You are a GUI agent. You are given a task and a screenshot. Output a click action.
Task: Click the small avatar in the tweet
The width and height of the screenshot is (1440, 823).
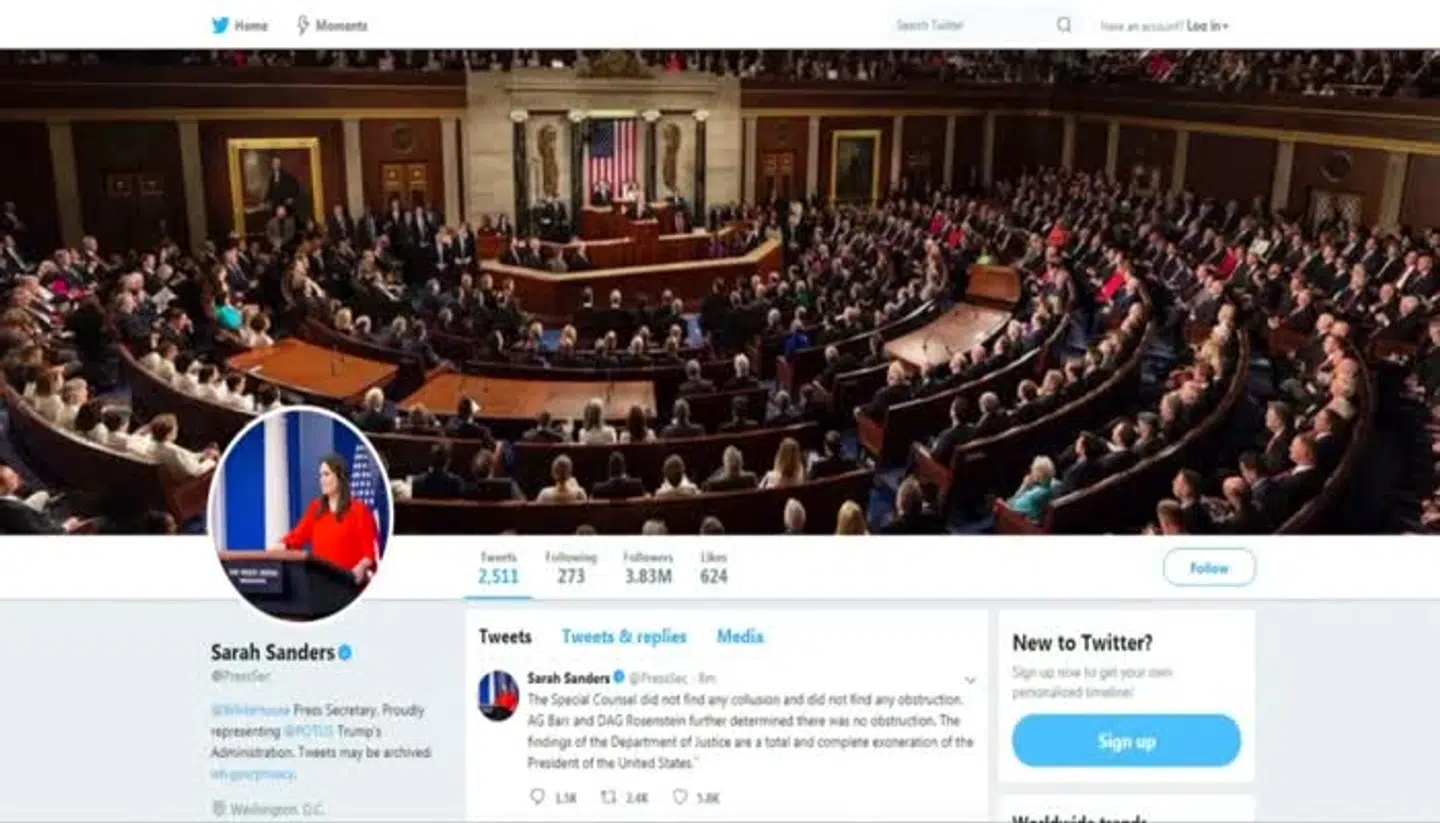tap(499, 696)
